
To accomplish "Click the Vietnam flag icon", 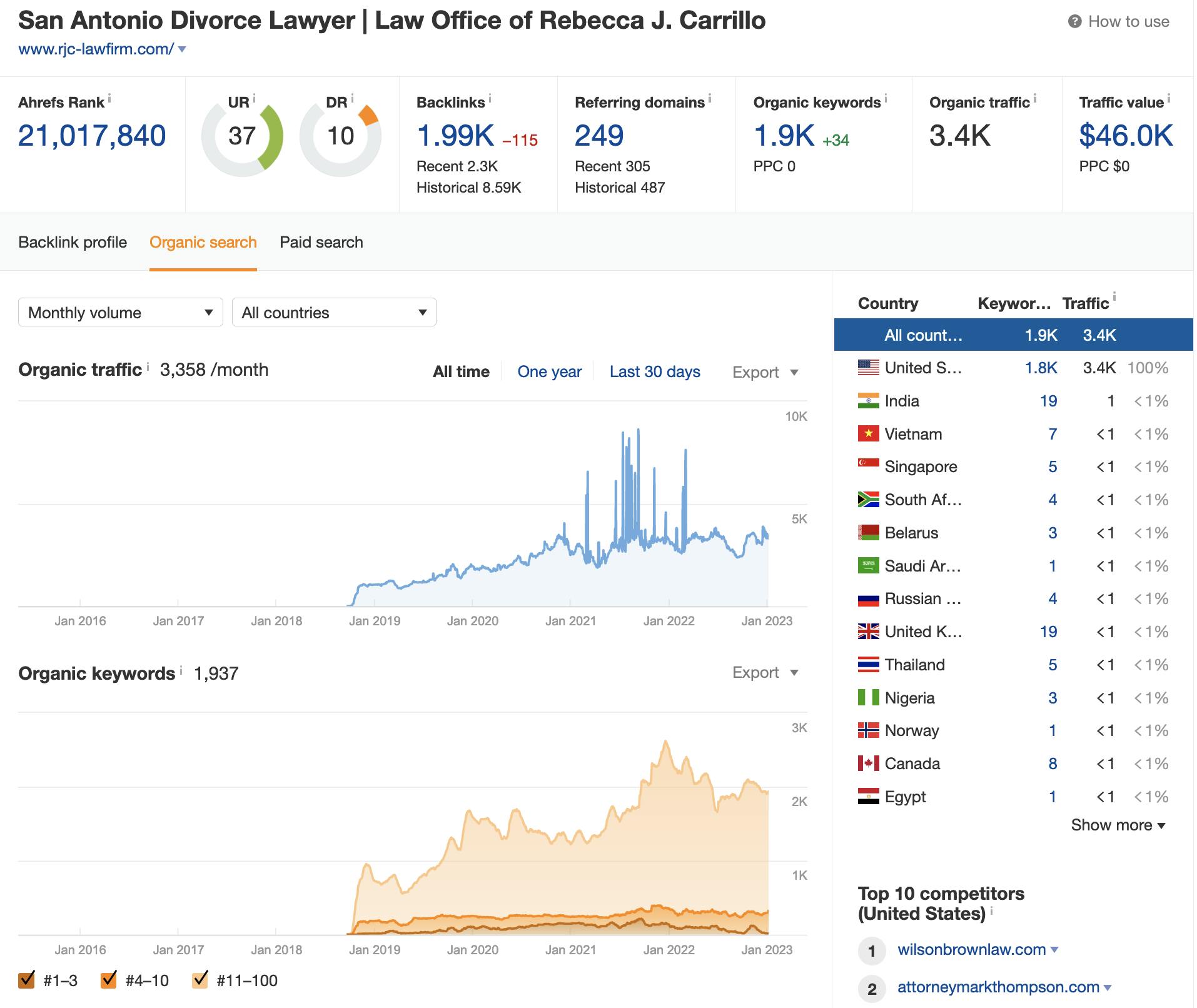I will click(x=868, y=433).
